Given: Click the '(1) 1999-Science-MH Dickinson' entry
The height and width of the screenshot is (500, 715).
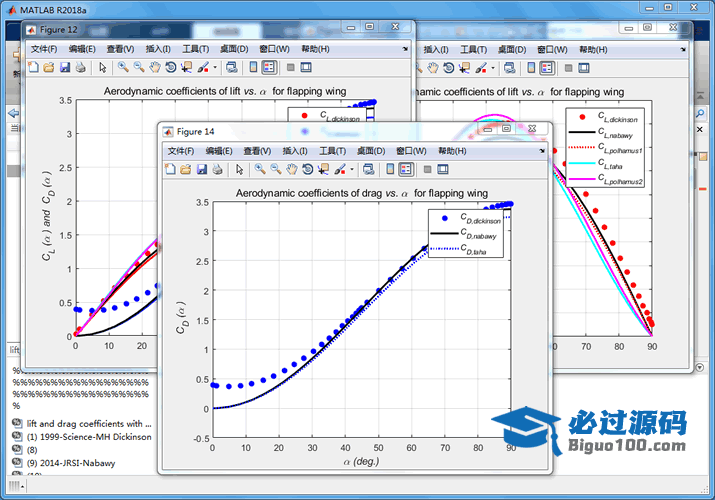Looking at the screenshot, I should [89, 437].
